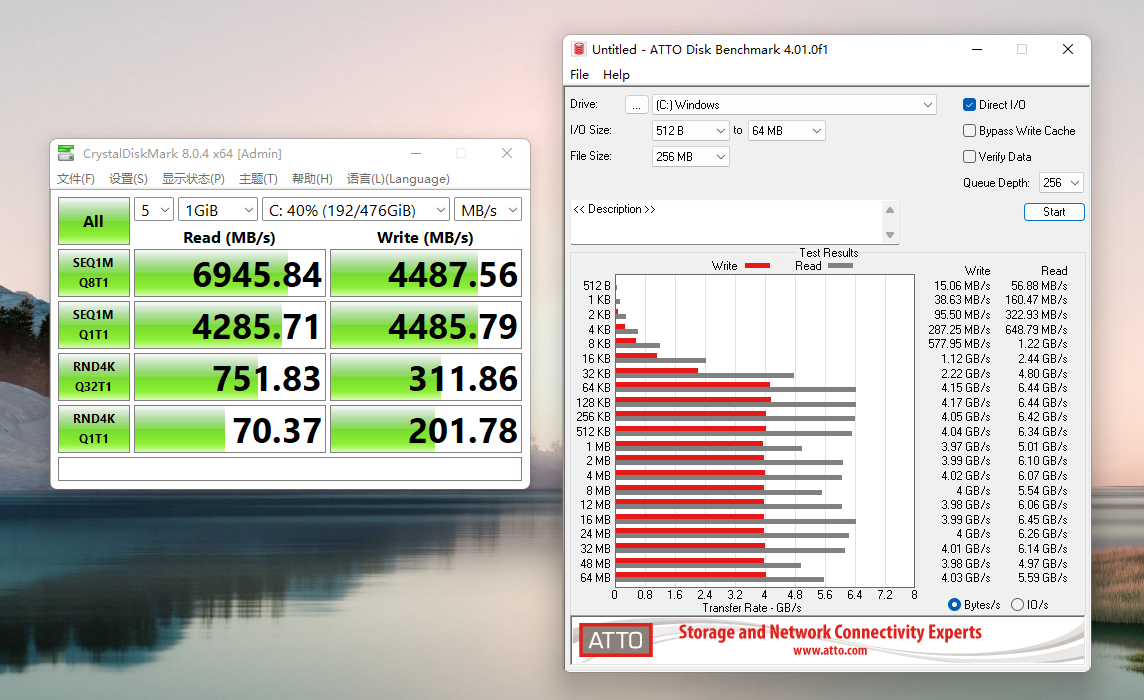Click the CrystalDiskMark app icon in title bar
1144x700 pixels.
(x=66, y=153)
